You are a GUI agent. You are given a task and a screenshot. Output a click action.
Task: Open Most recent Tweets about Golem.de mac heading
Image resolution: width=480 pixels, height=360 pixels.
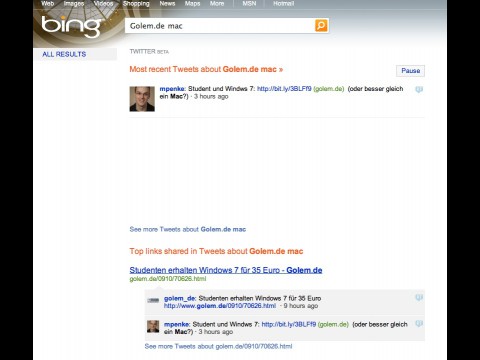click(206, 69)
